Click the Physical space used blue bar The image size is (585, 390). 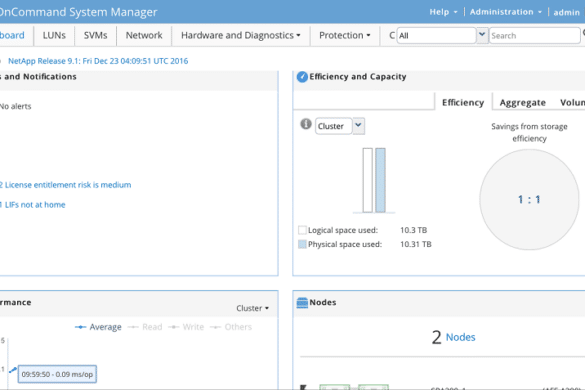[380, 180]
